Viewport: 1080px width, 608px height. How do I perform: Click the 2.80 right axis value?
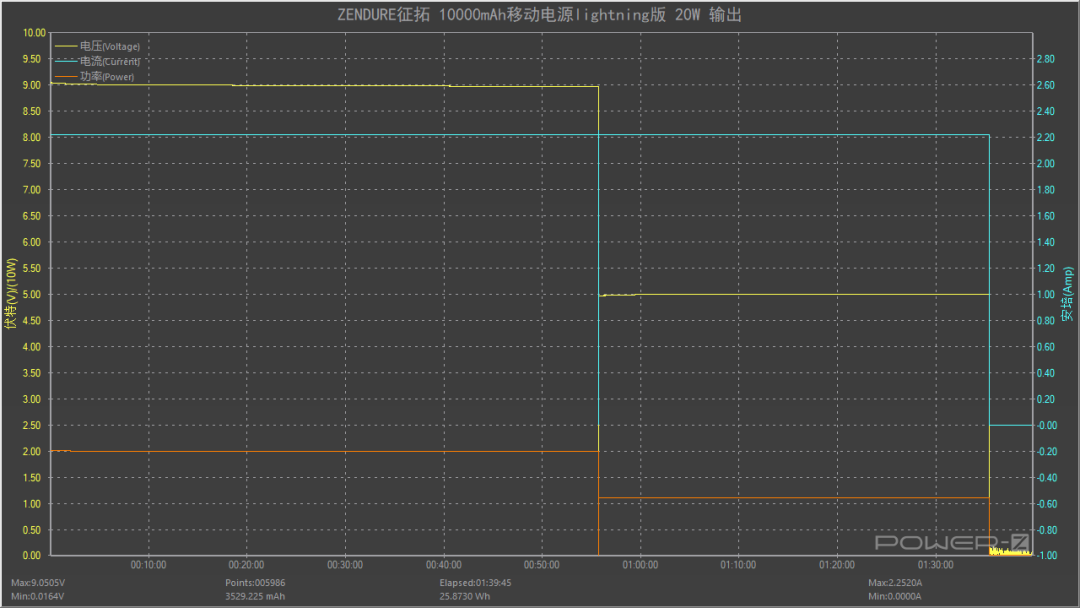1046,59
